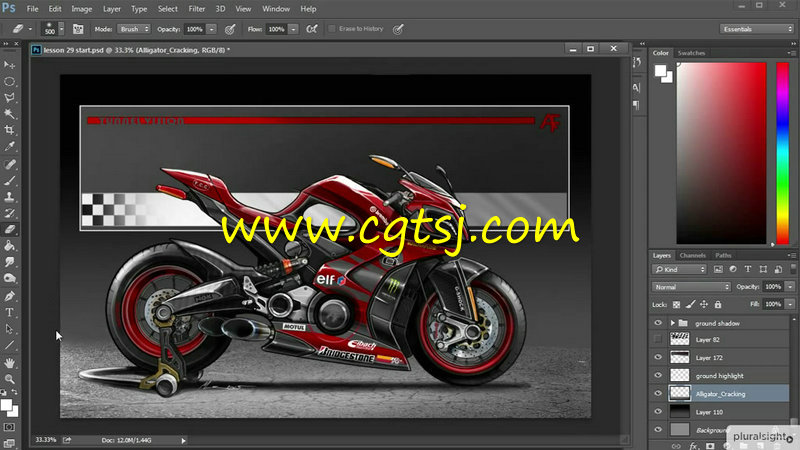The image size is (800, 450).
Task: Switch to the Swatches tab
Action: 691,53
